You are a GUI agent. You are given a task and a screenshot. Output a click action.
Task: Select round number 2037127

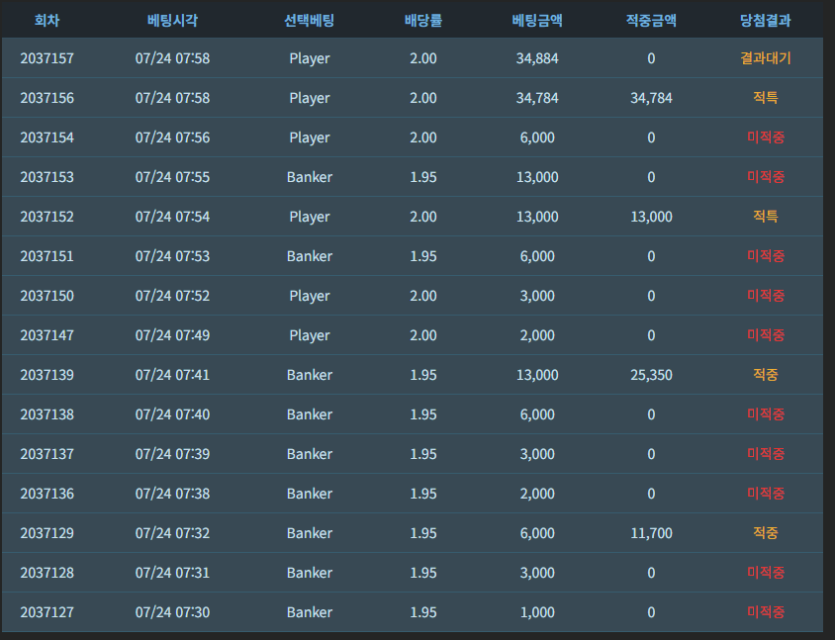pyautogui.click(x=47, y=612)
